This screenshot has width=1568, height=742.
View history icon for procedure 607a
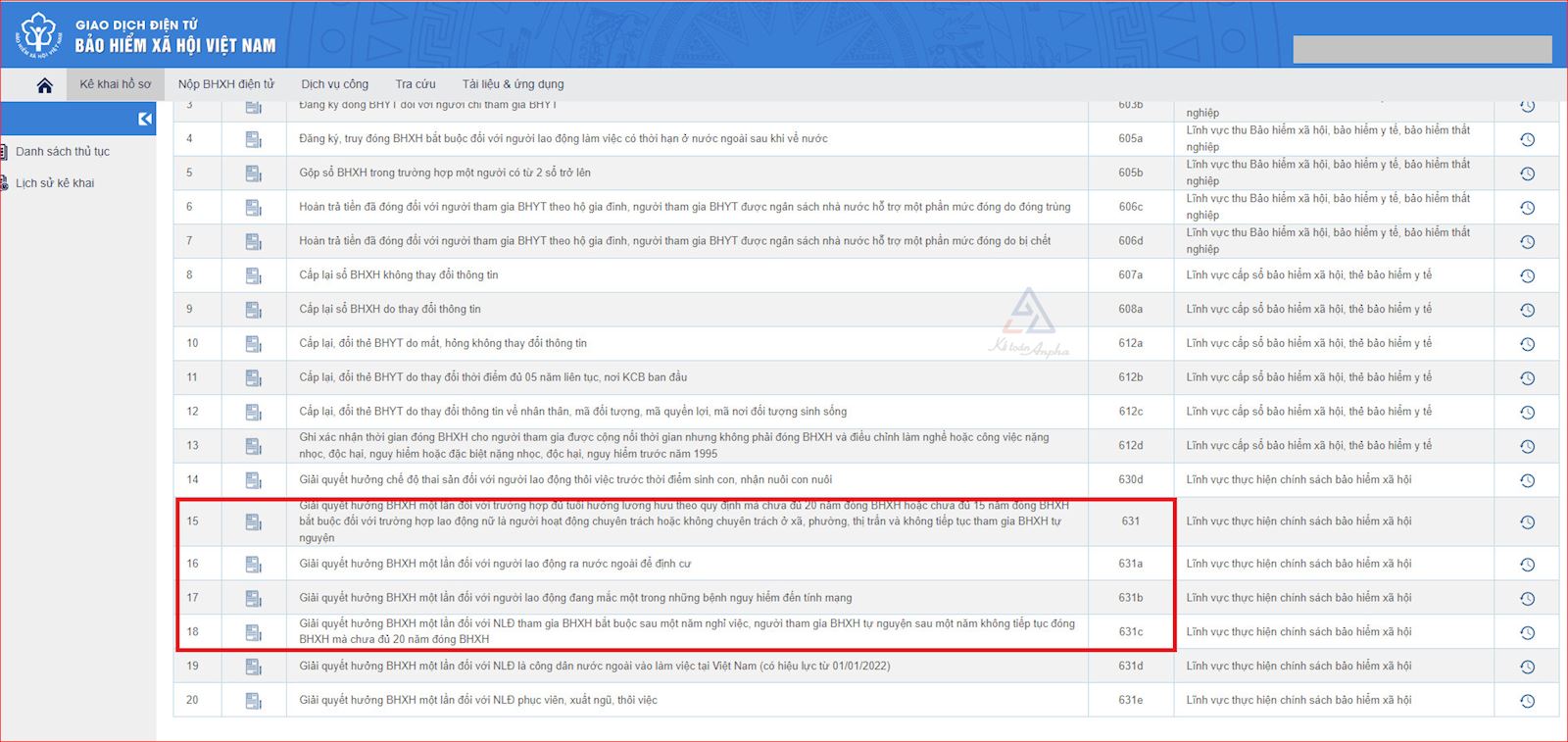tap(1527, 275)
